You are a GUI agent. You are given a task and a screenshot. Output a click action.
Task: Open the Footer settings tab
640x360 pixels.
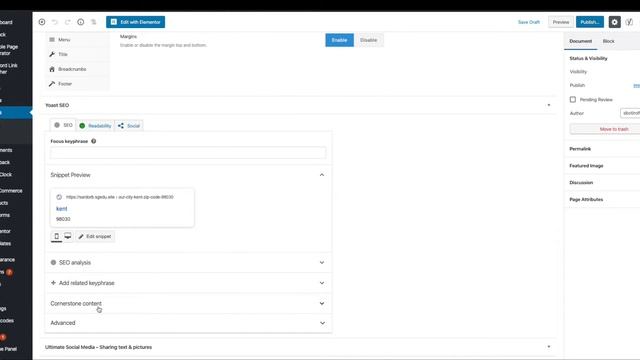pos(77,84)
